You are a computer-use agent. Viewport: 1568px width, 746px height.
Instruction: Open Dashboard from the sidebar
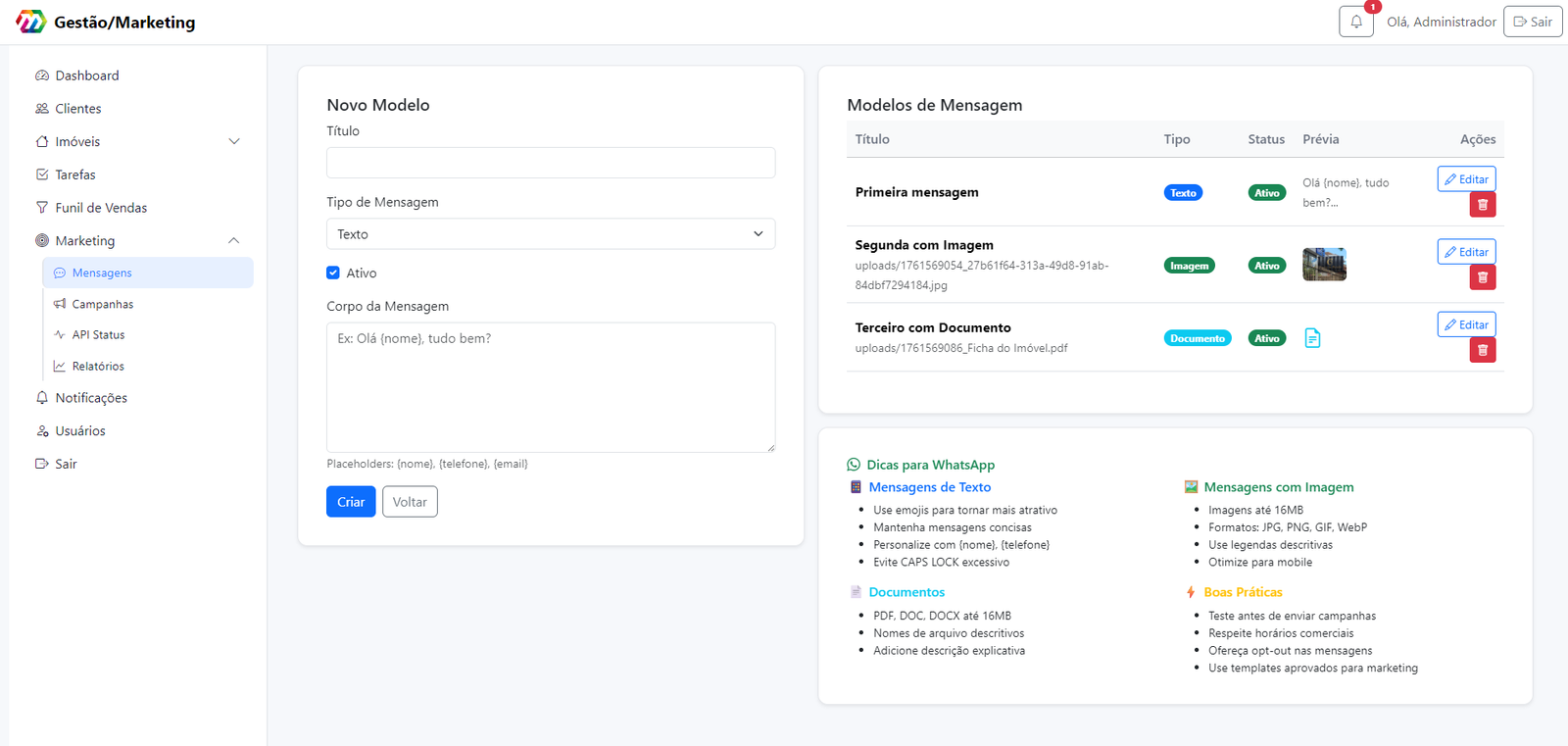tap(86, 75)
